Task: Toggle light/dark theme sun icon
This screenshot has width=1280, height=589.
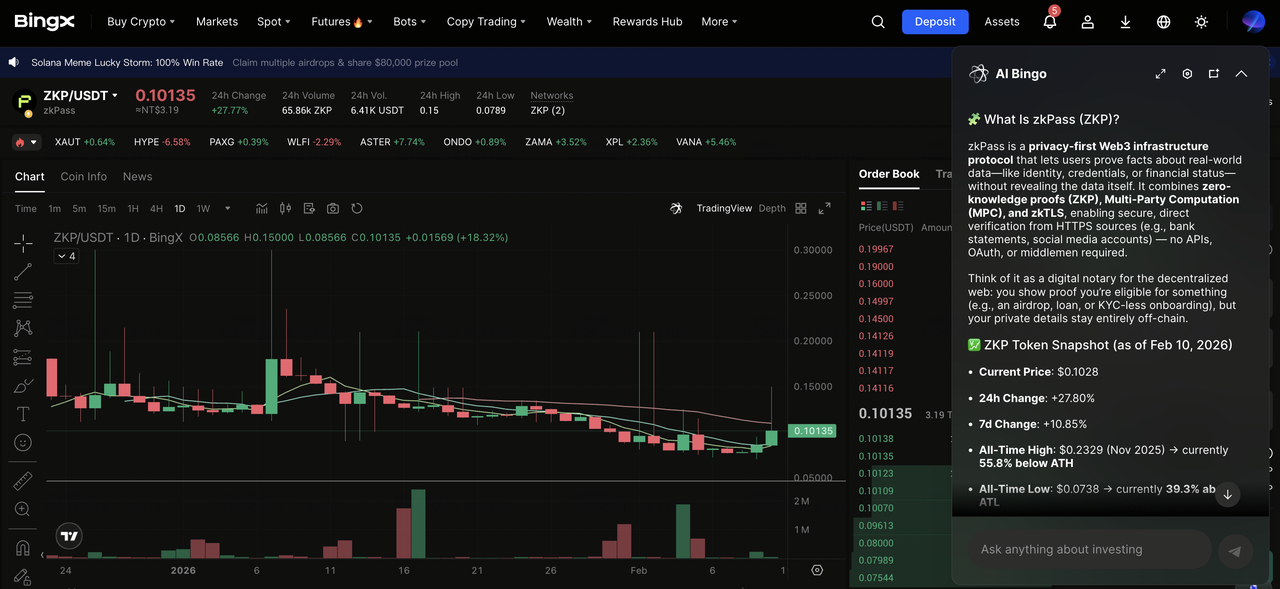Action: 1201,21
